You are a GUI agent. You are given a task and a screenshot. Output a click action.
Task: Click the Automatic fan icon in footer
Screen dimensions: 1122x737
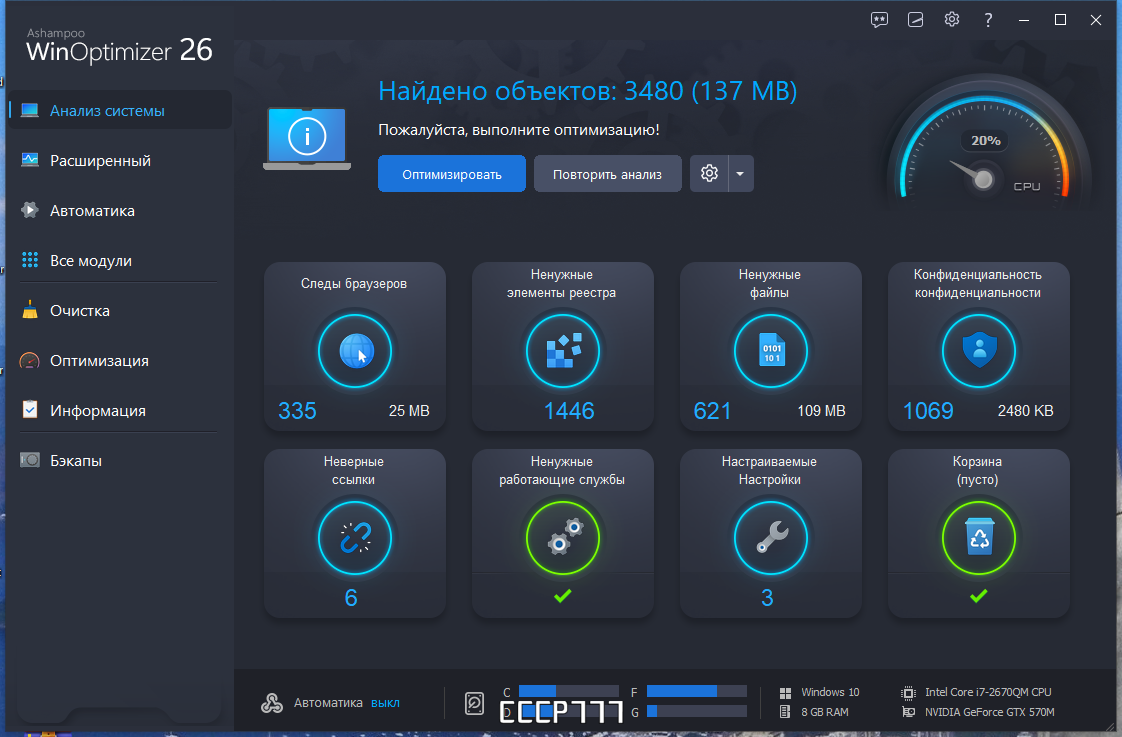pos(272,703)
